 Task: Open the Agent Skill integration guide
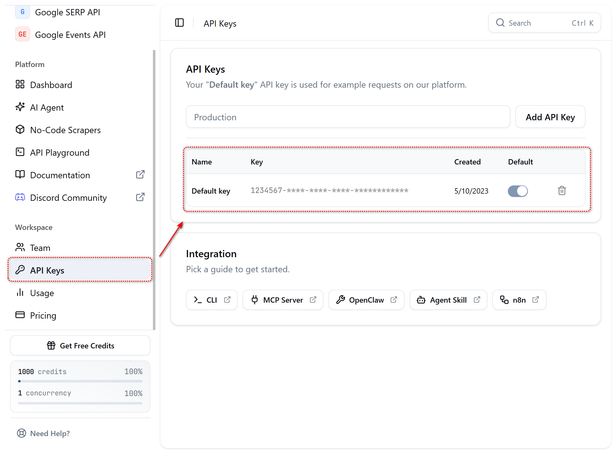448,300
